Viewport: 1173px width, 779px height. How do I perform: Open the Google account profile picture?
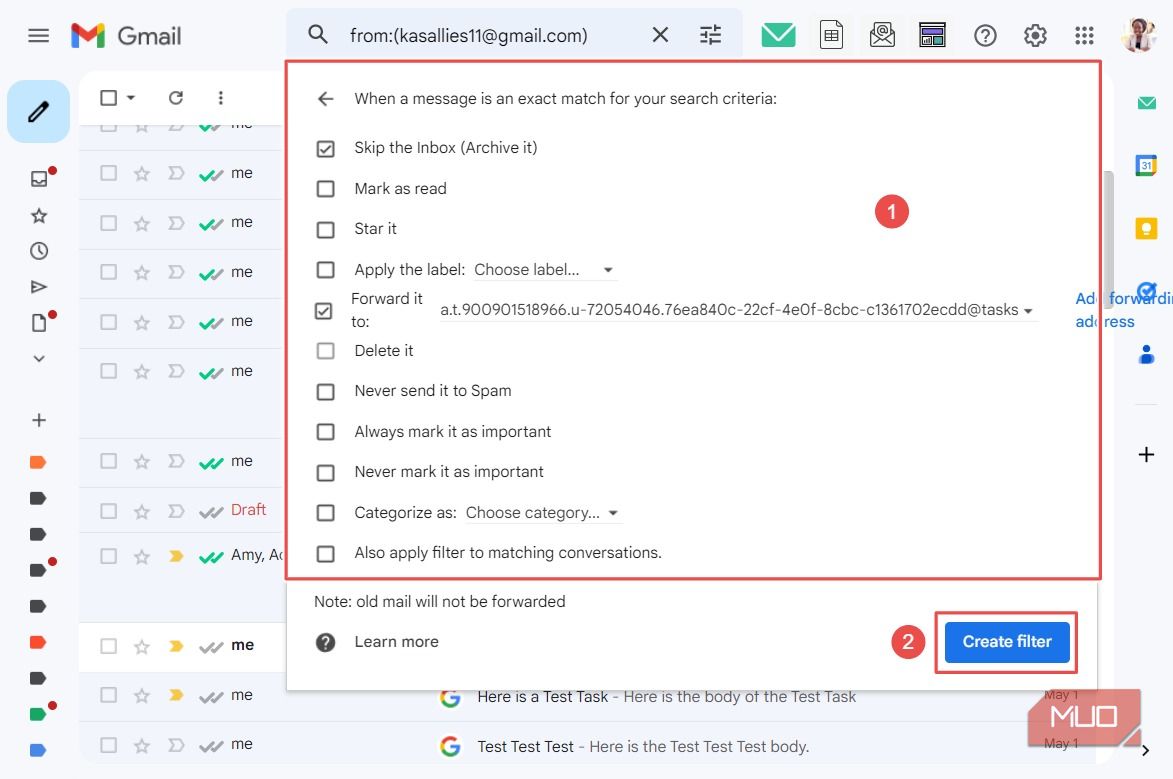(x=1139, y=34)
